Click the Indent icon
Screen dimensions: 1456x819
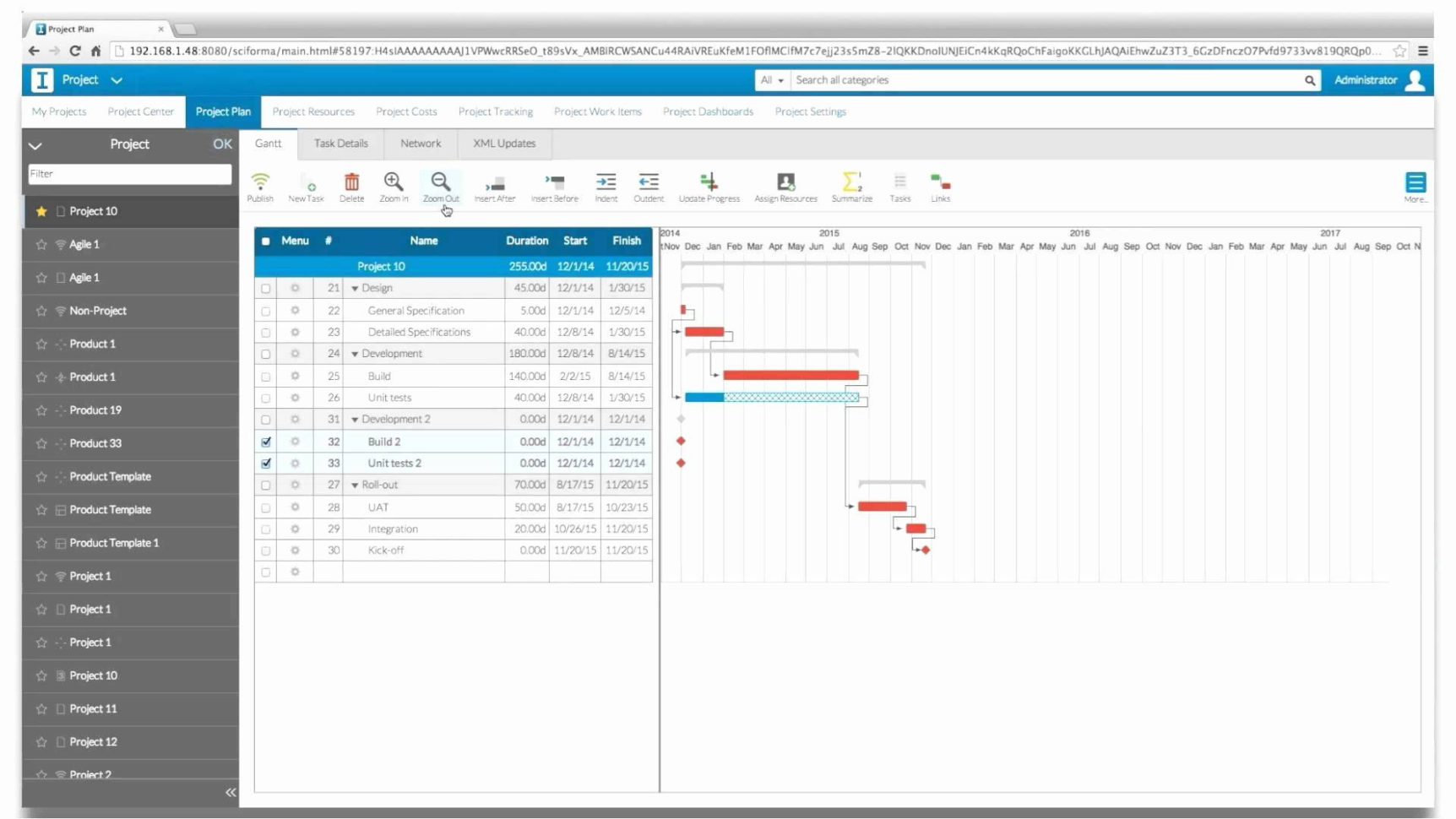click(x=606, y=186)
